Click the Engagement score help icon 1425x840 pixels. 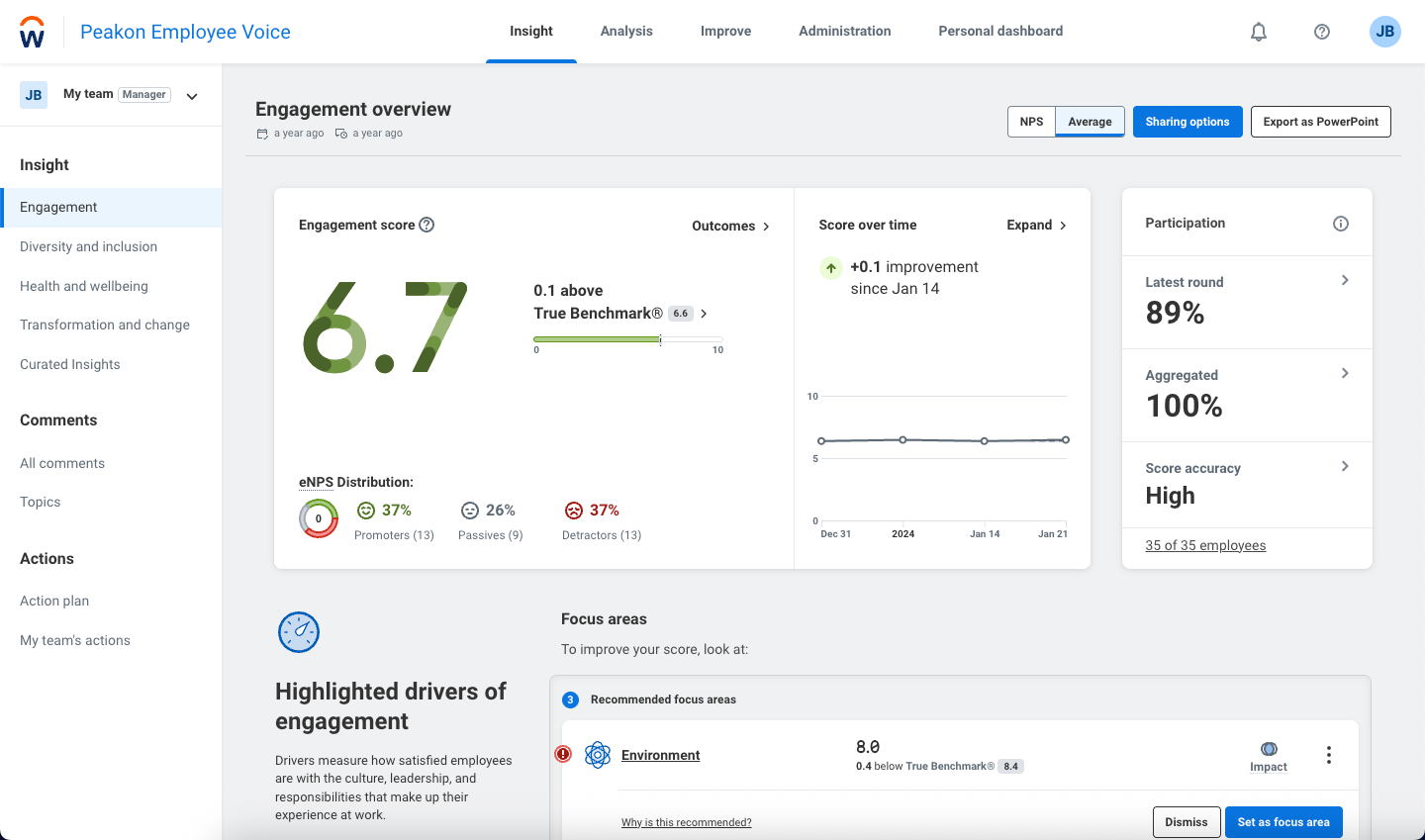(x=427, y=225)
